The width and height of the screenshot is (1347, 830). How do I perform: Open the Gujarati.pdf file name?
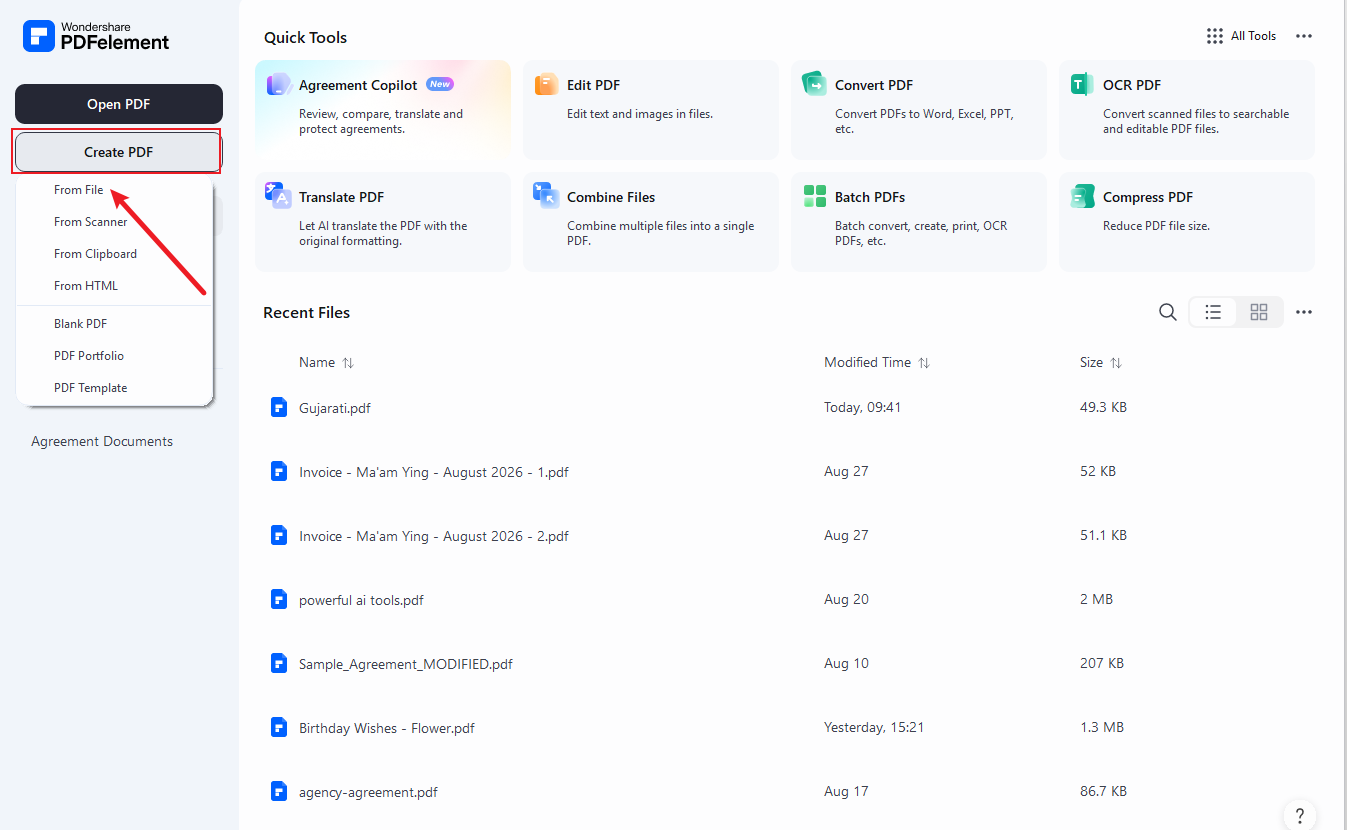335,408
